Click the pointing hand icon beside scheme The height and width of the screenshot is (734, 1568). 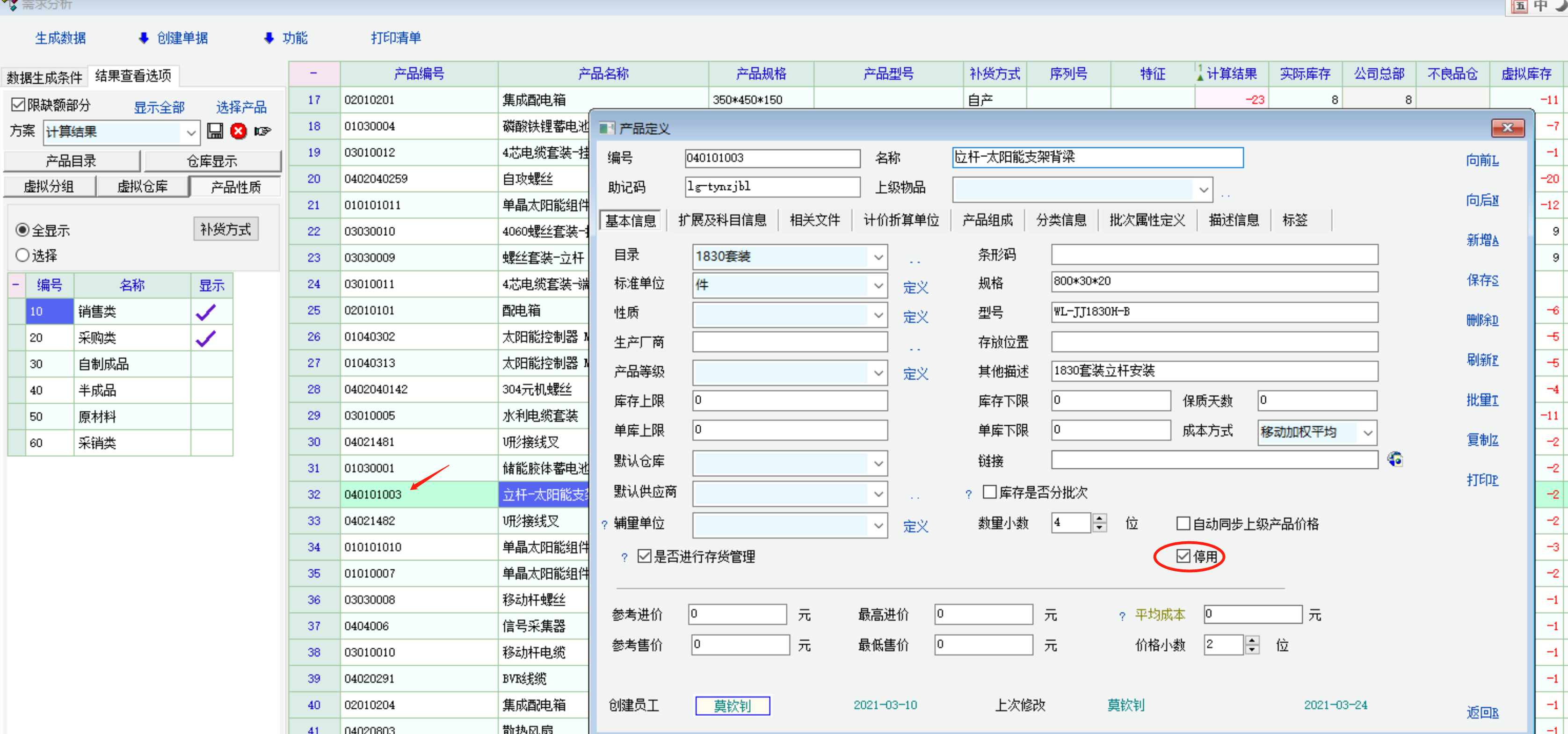pos(262,131)
